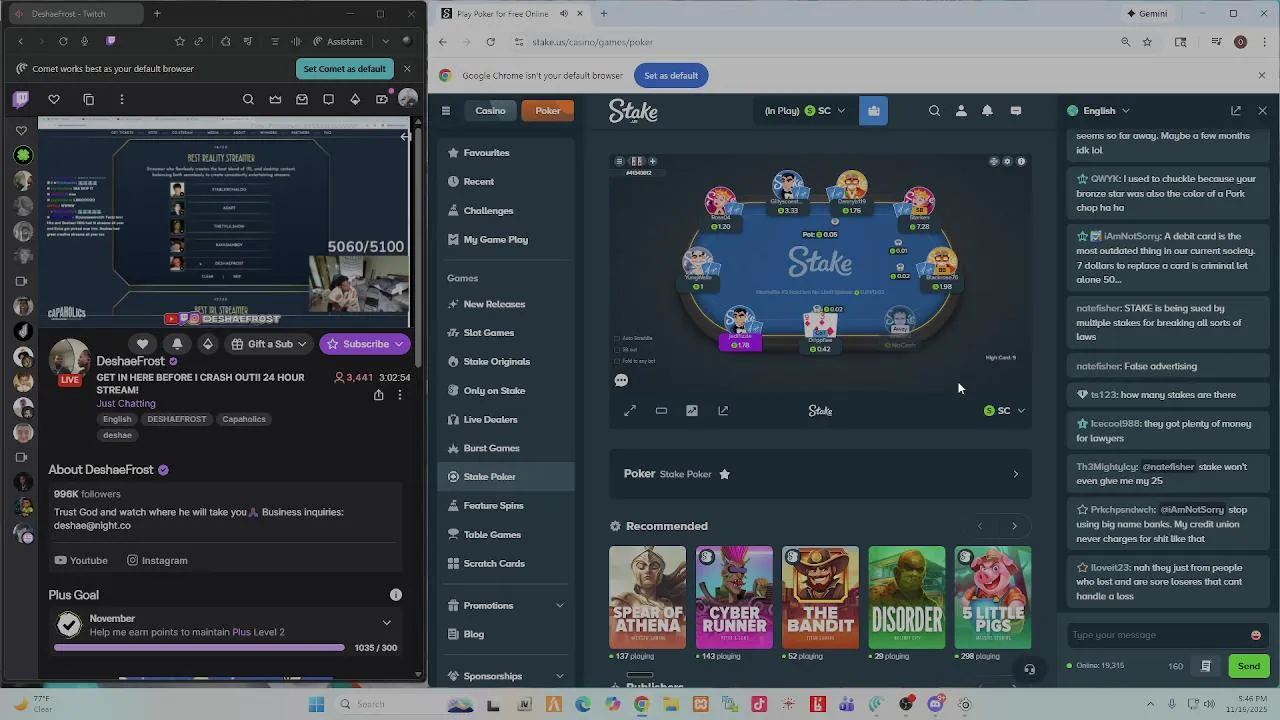Open Twitch browse copy icon
The image size is (1280, 720).
tap(88, 99)
